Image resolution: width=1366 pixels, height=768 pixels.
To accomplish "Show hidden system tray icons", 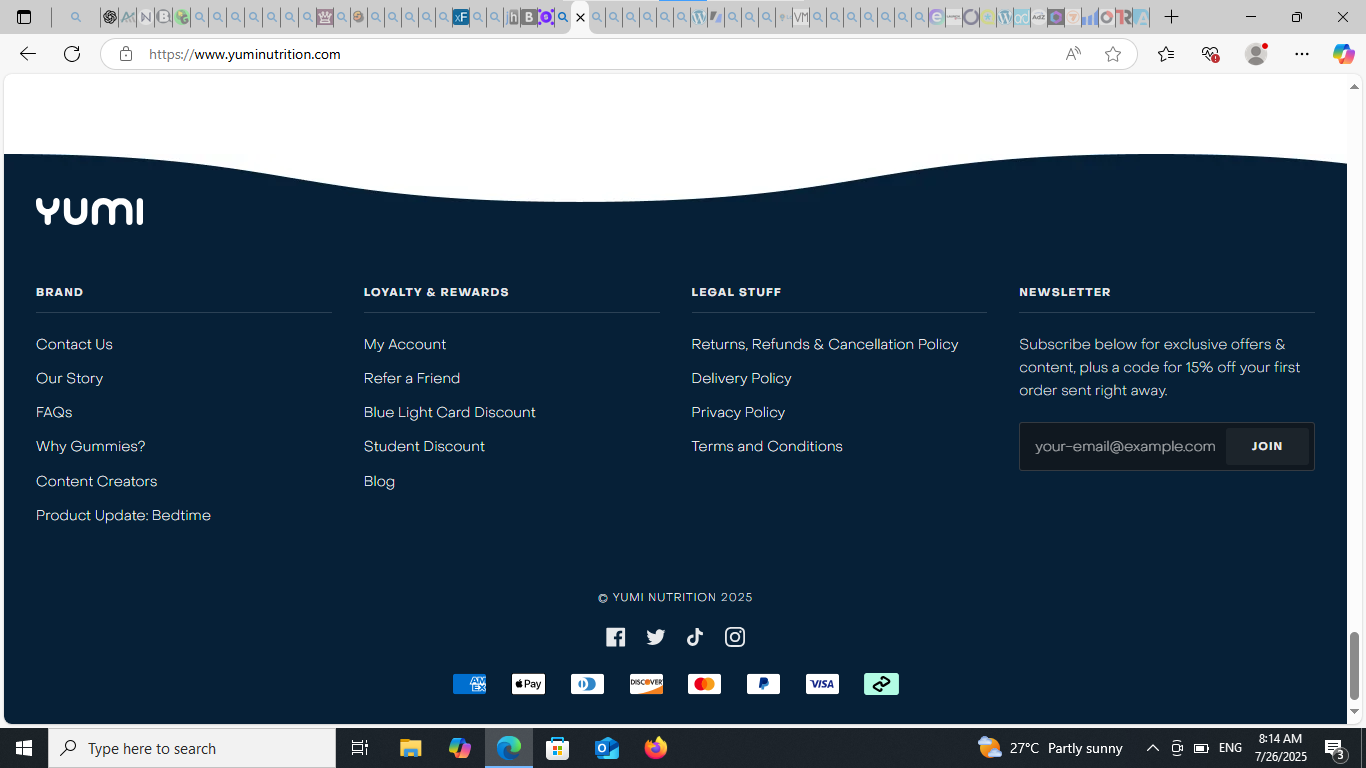I will point(1152,748).
